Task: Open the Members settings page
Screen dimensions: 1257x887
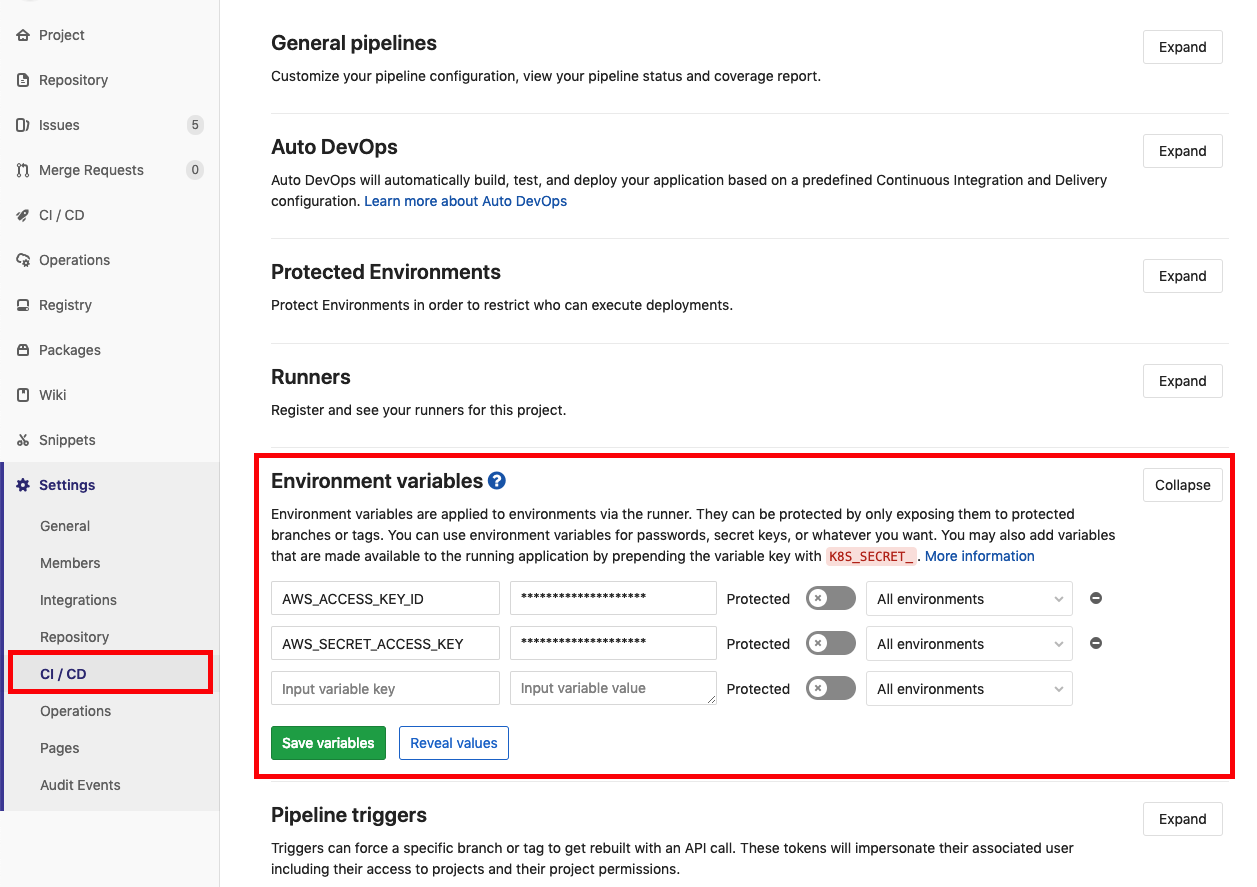Action: 70,563
